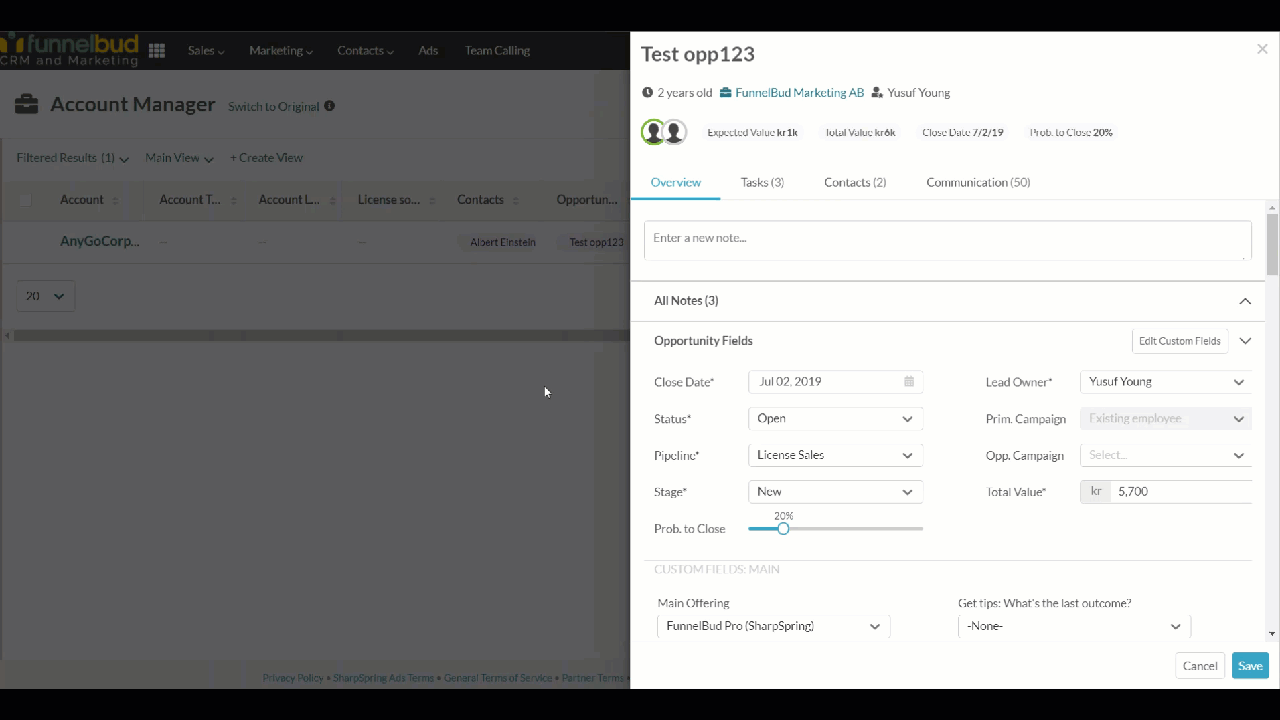Click the Albert Einstein contact tag

pyautogui.click(x=503, y=242)
